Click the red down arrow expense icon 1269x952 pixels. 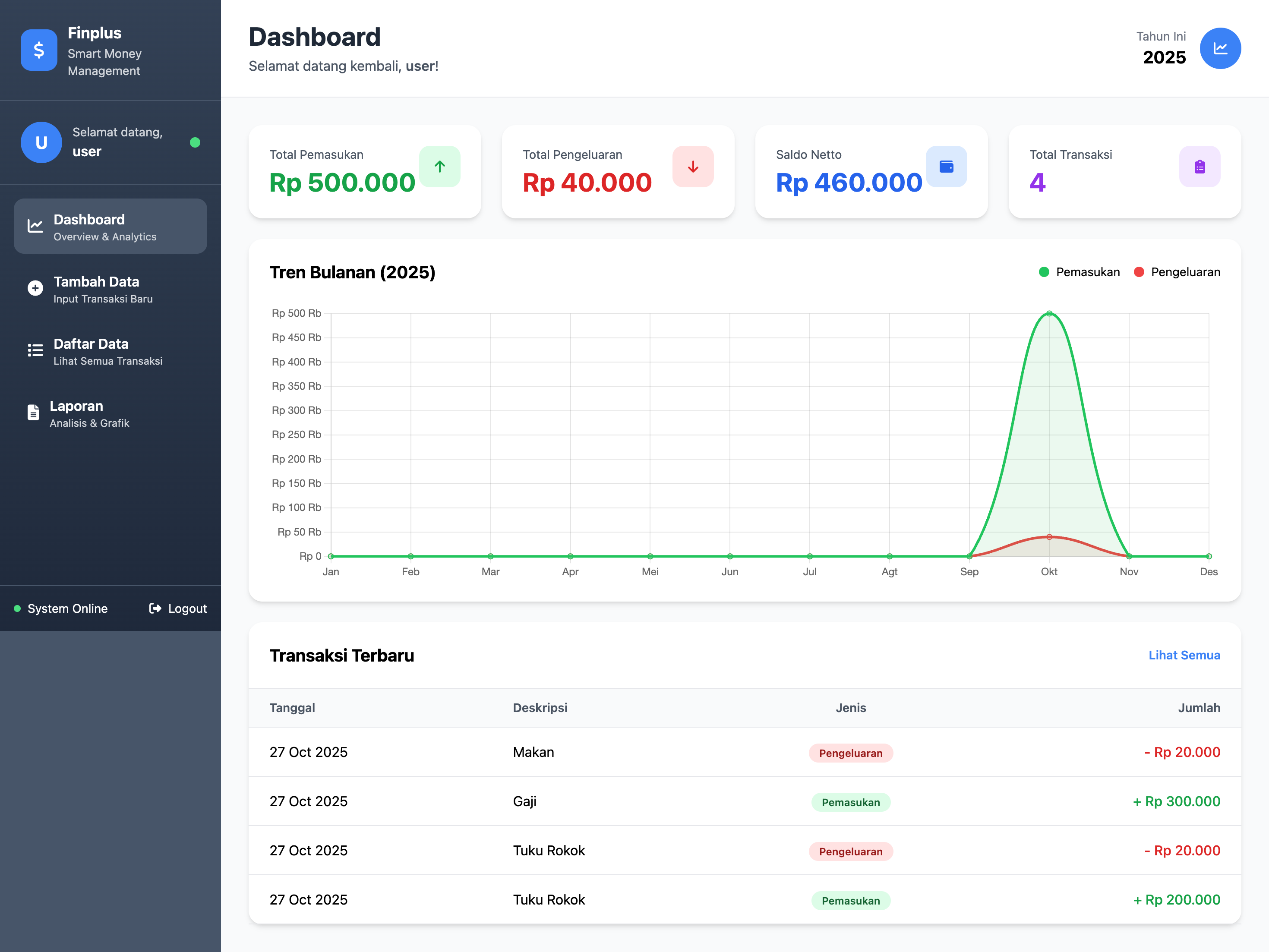coord(692,166)
